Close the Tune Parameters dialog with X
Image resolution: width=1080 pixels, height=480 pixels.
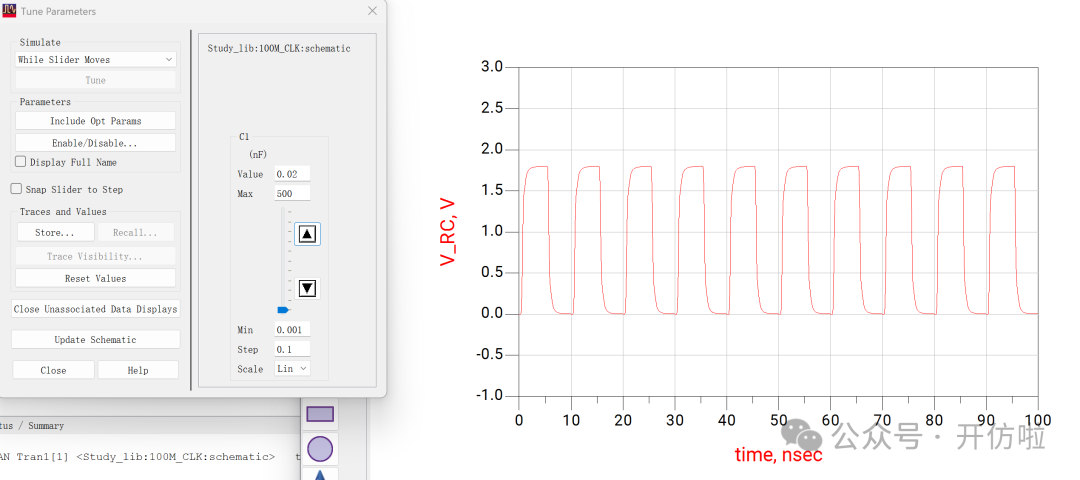pyautogui.click(x=372, y=11)
